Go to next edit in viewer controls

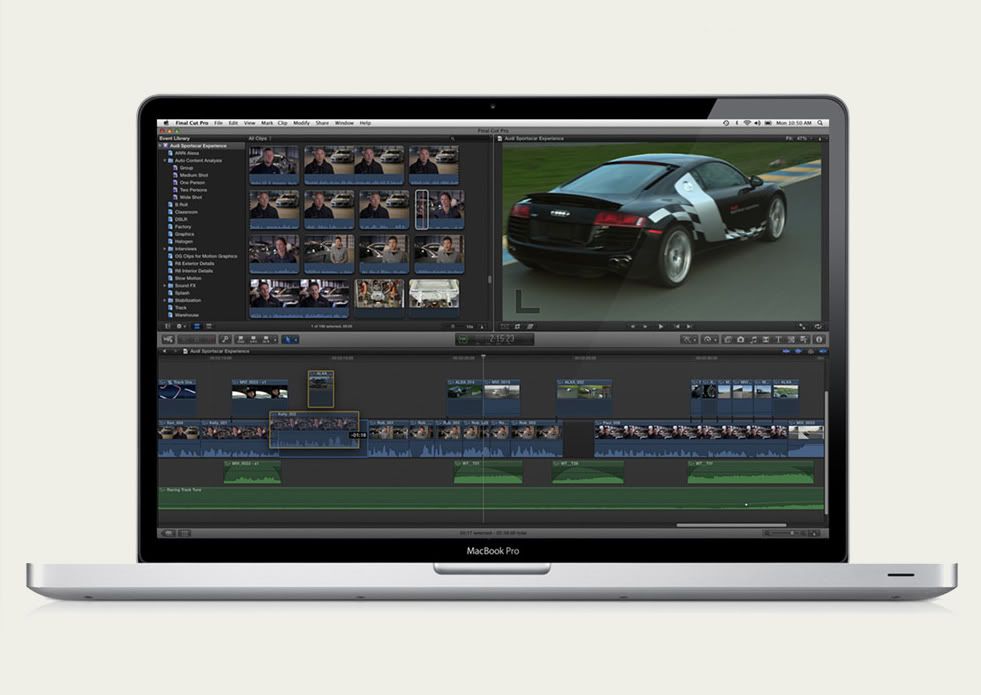(689, 327)
